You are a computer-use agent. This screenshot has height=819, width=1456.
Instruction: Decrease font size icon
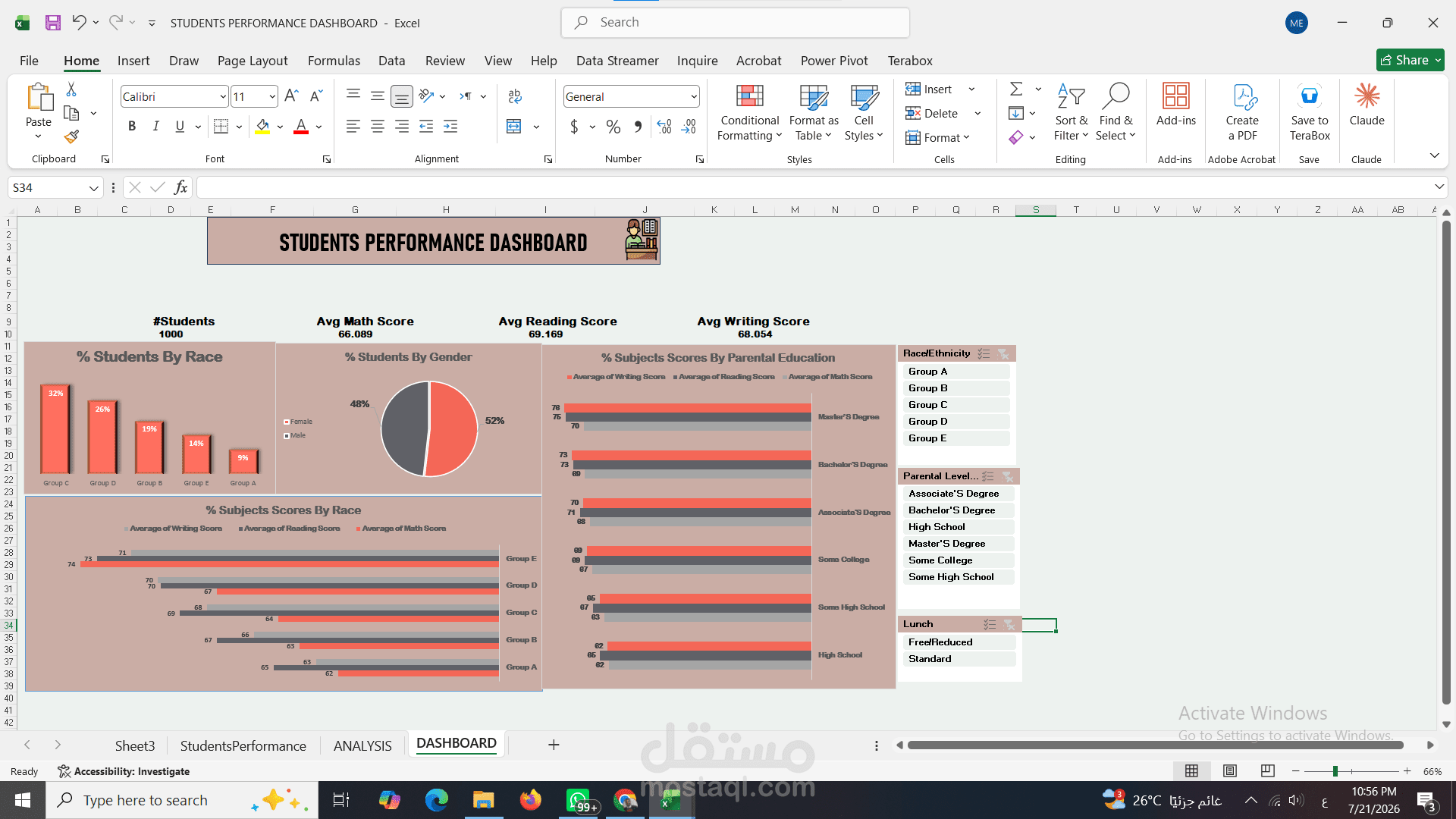click(316, 96)
